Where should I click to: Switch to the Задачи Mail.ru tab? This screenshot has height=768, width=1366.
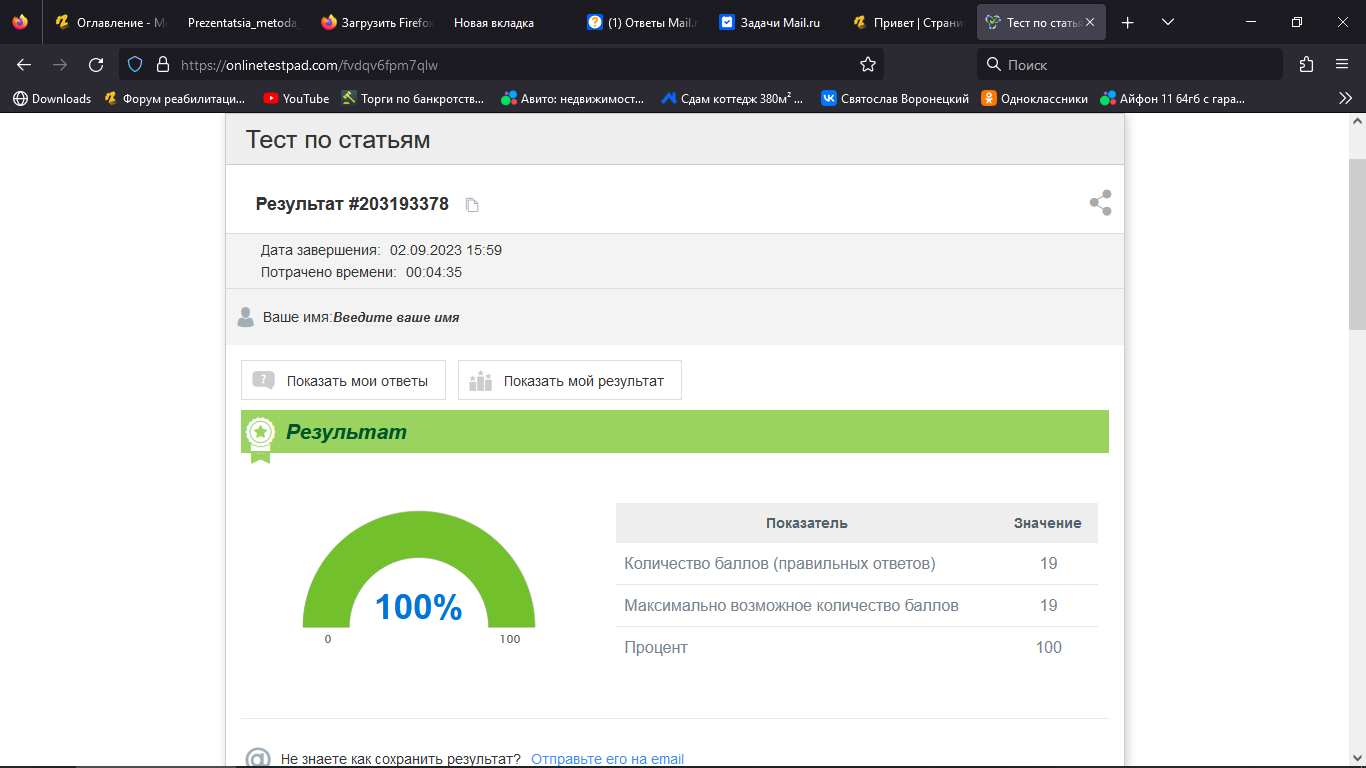(x=770, y=22)
